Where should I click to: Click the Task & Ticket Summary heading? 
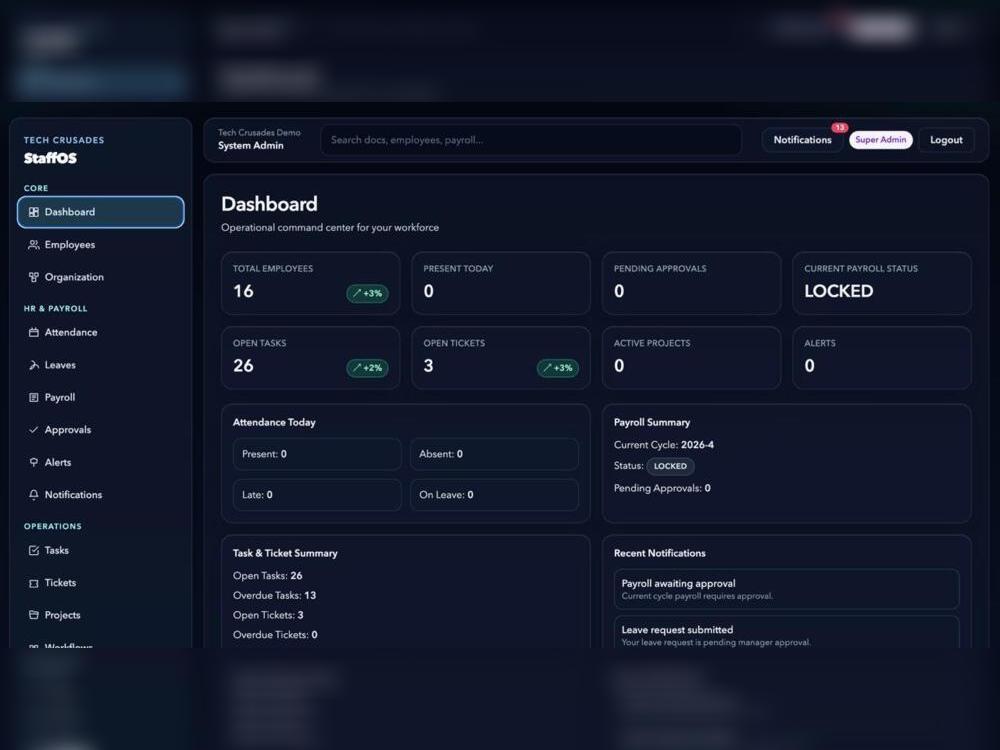(x=285, y=553)
